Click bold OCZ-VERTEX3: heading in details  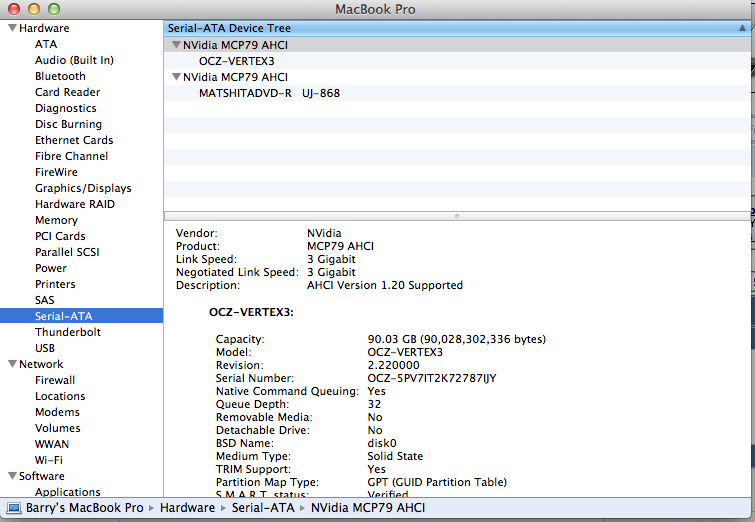(x=251, y=312)
